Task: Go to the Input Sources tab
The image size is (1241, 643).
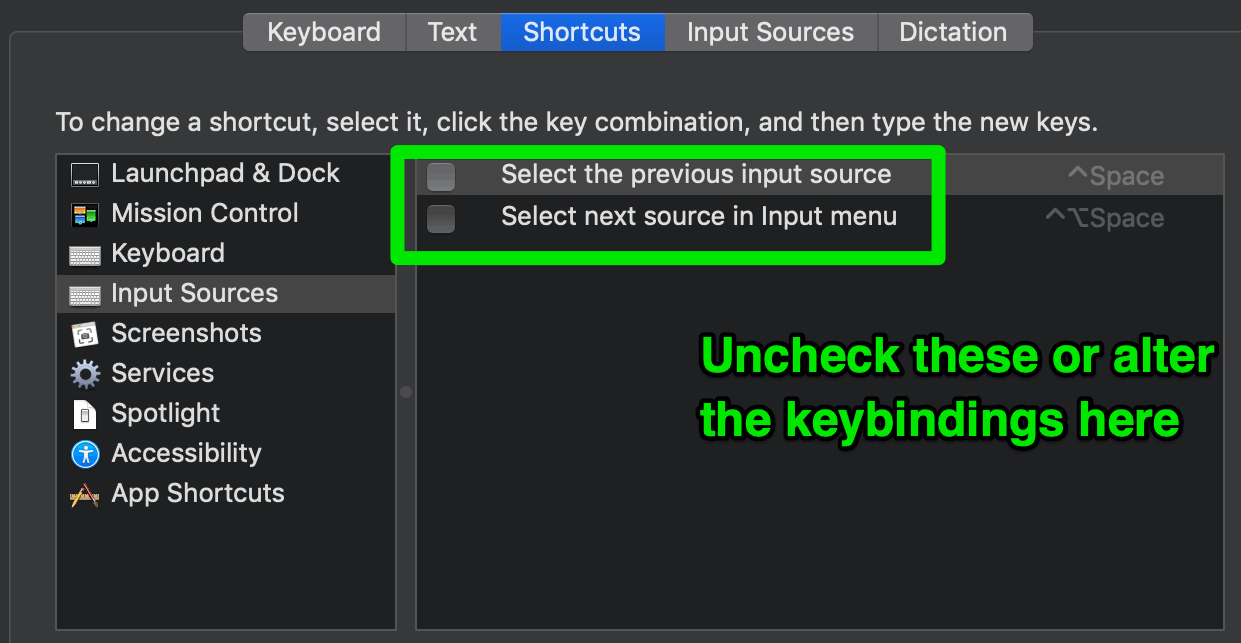Action: pyautogui.click(x=771, y=32)
